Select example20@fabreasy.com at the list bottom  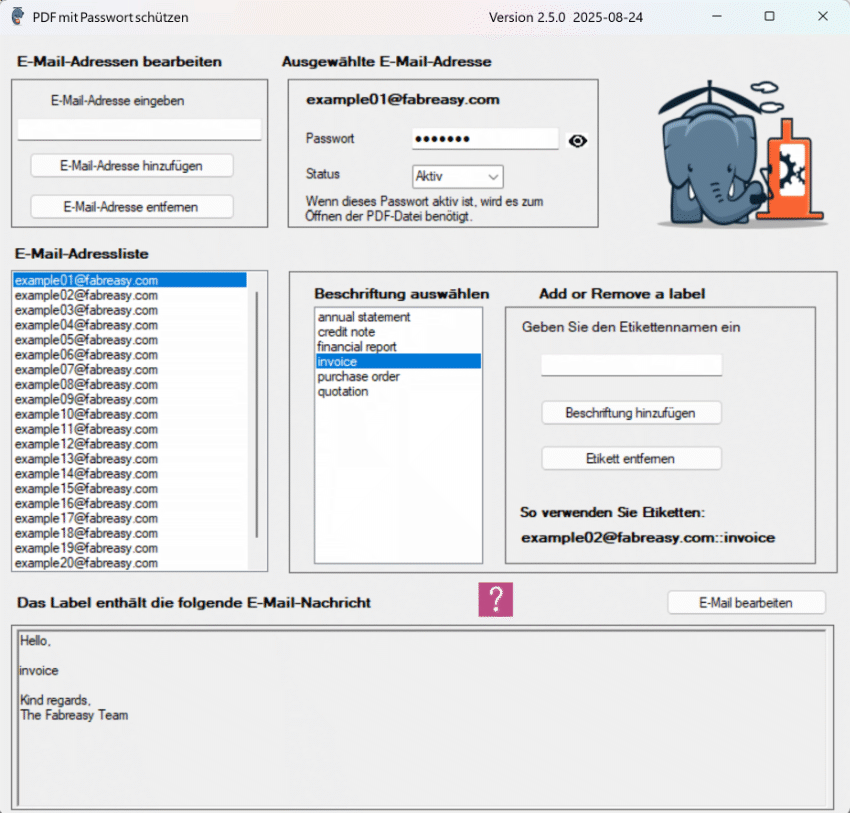click(x=85, y=563)
